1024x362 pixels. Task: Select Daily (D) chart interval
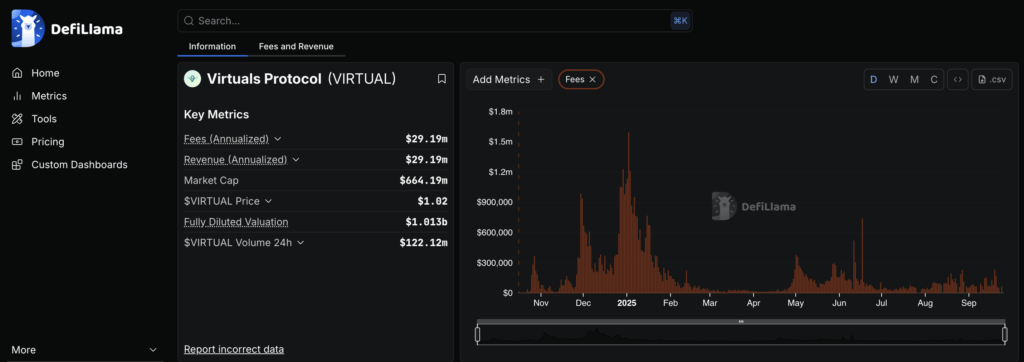[x=873, y=80]
